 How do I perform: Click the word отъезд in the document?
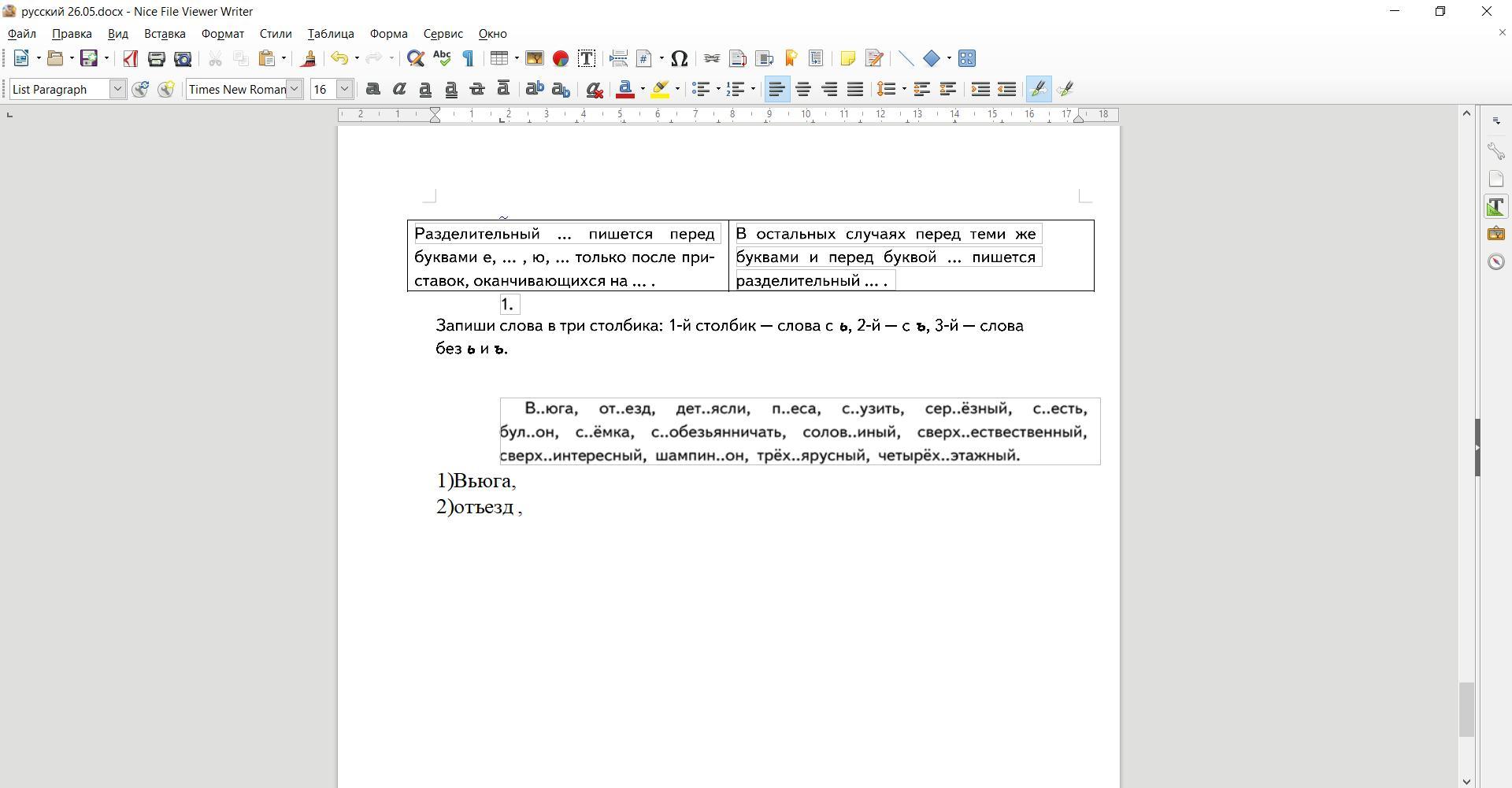point(484,507)
